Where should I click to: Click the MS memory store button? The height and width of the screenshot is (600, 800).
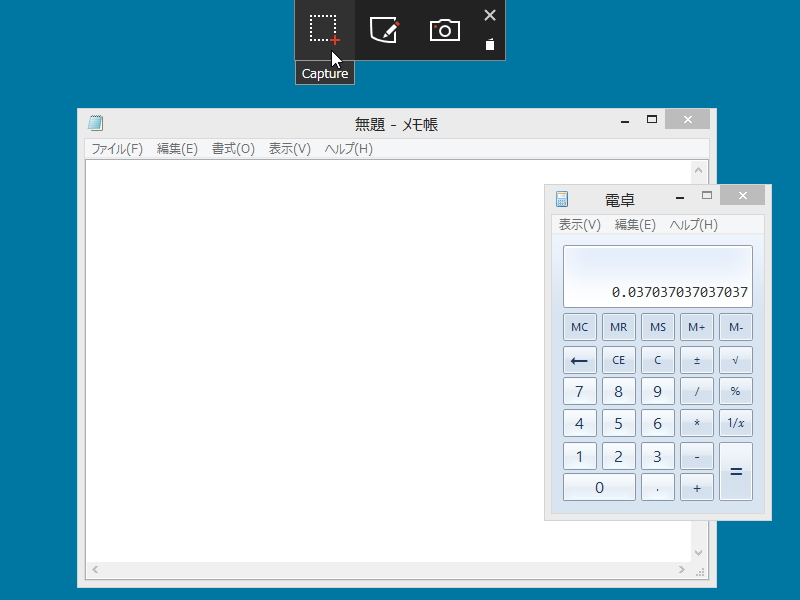pos(658,327)
